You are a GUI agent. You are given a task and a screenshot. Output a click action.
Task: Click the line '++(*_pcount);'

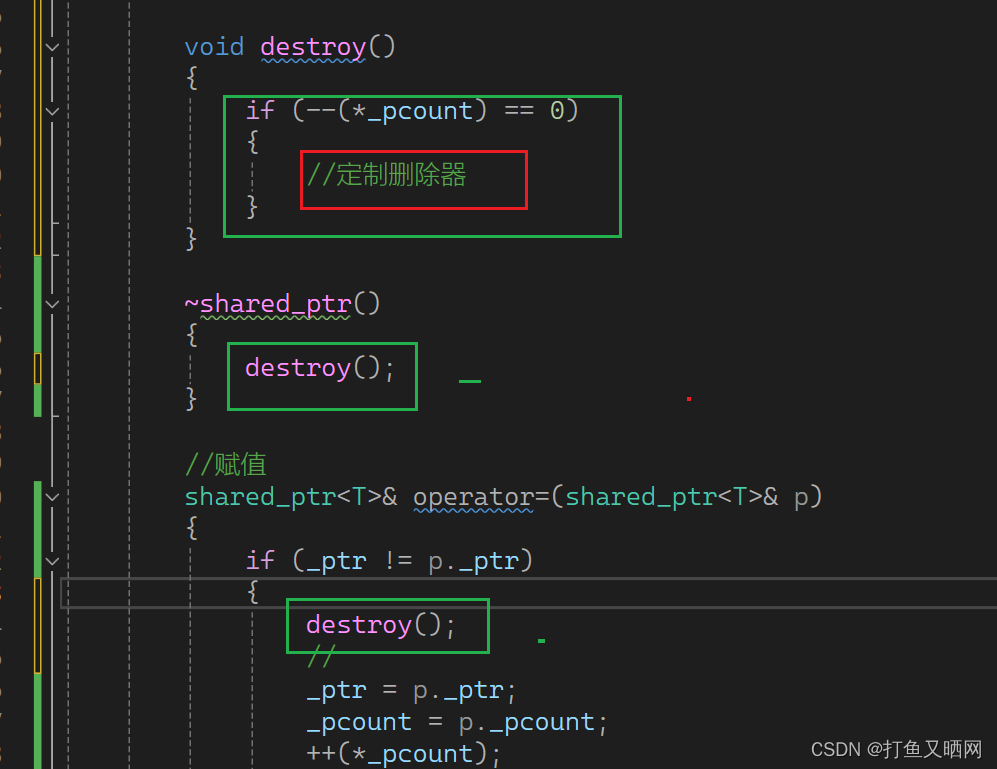pyautogui.click(x=404, y=754)
